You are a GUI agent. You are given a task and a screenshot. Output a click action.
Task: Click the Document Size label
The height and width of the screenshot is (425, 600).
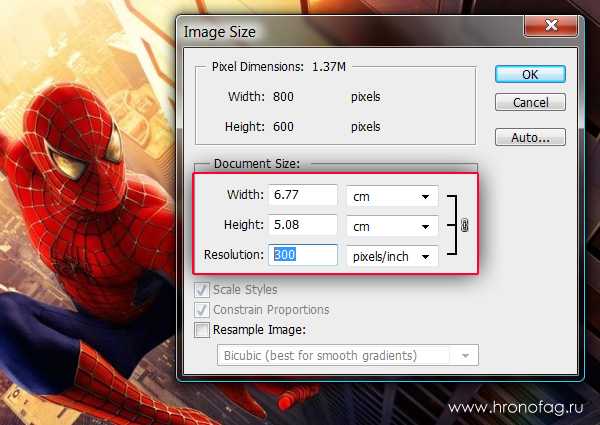coord(256,164)
